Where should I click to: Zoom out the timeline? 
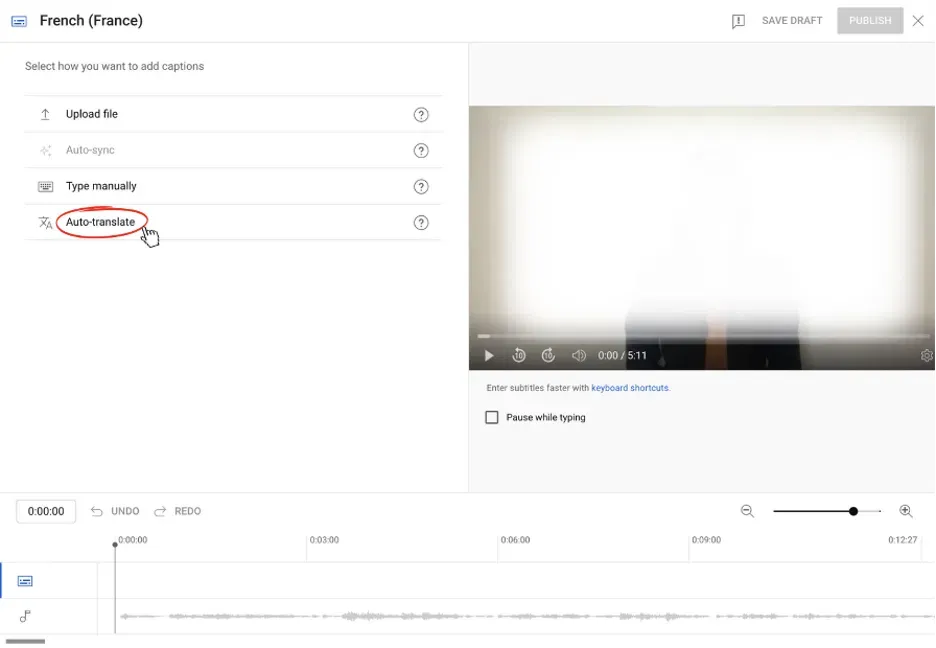[x=747, y=511]
